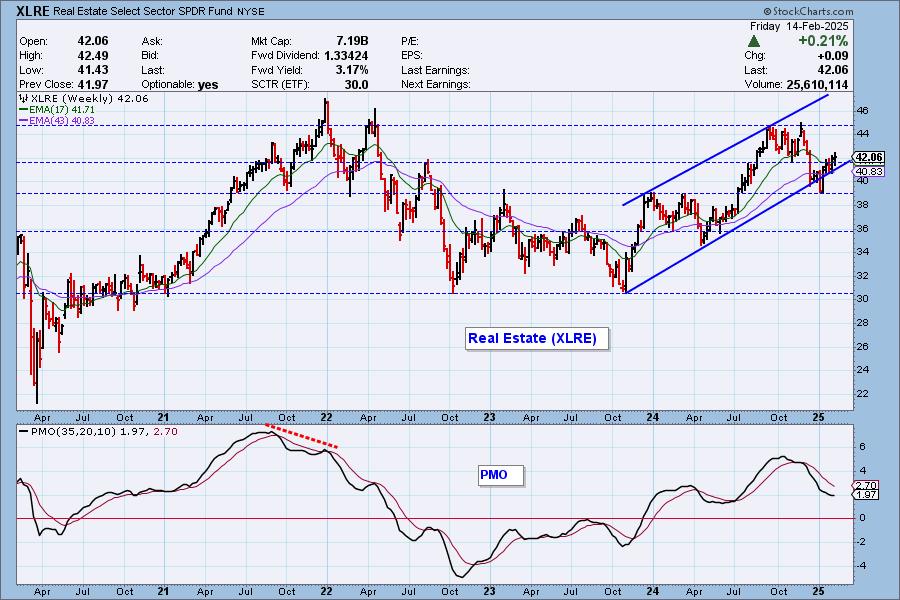900x600 pixels.
Task: Click the Low price value 41.43
Action: (93, 69)
